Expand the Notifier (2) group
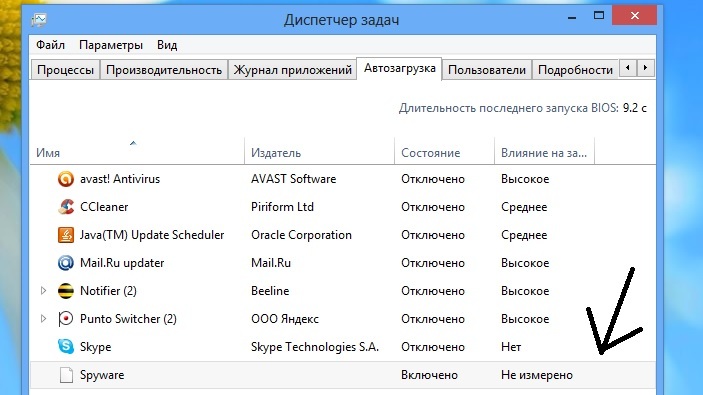Image resolution: width=703 pixels, height=395 pixels. click(x=43, y=291)
